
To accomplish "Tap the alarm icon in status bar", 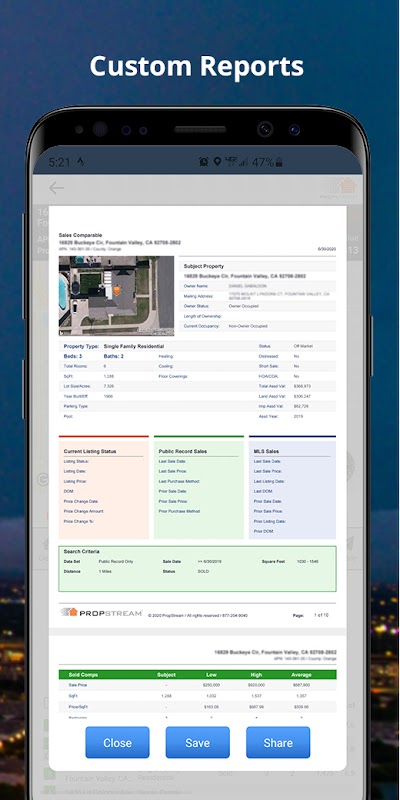I will pyautogui.click(x=204, y=162).
